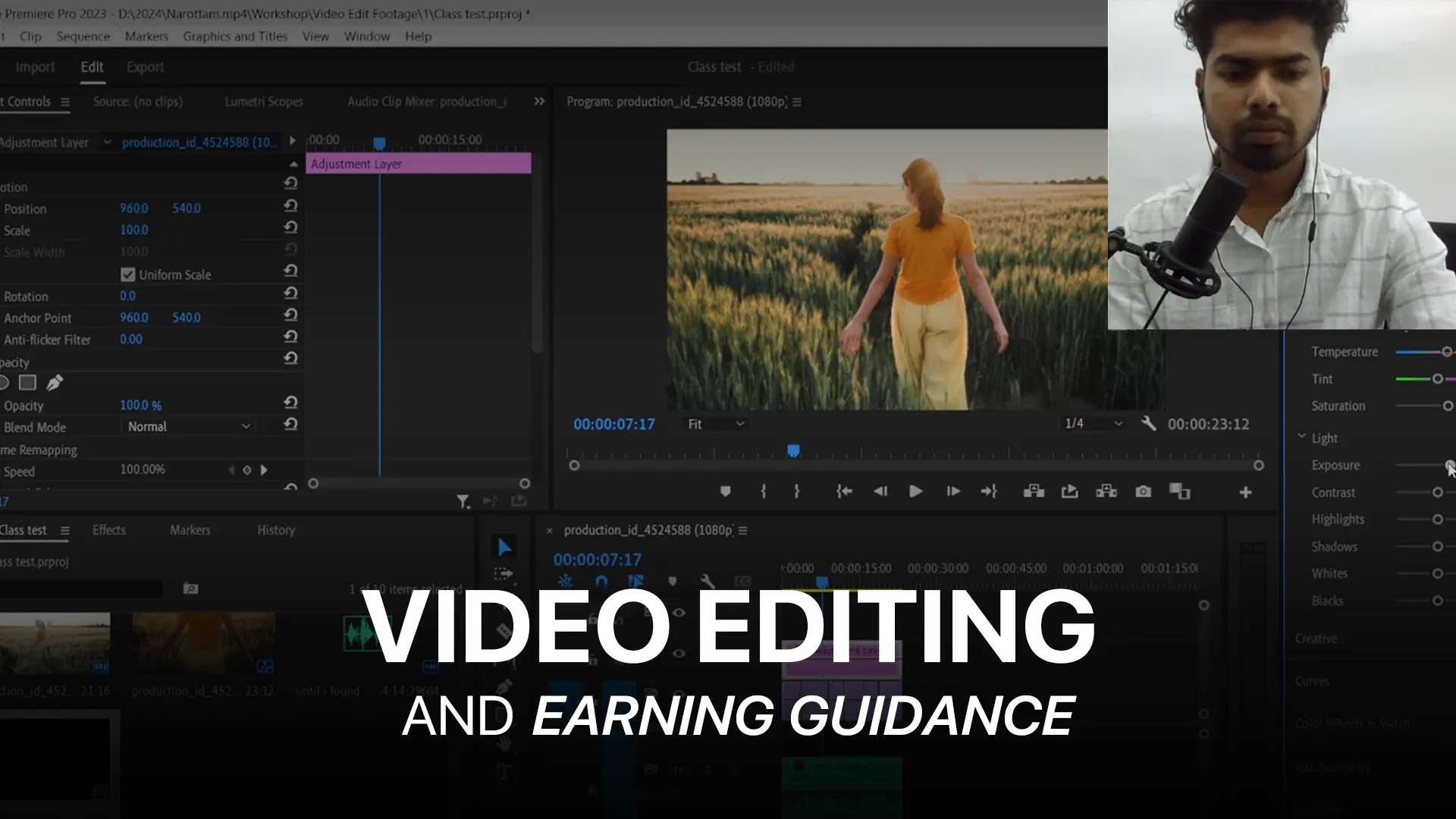Export a frame with camera icon
Viewport: 1456px width, 819px height.
pos(1143,491)
